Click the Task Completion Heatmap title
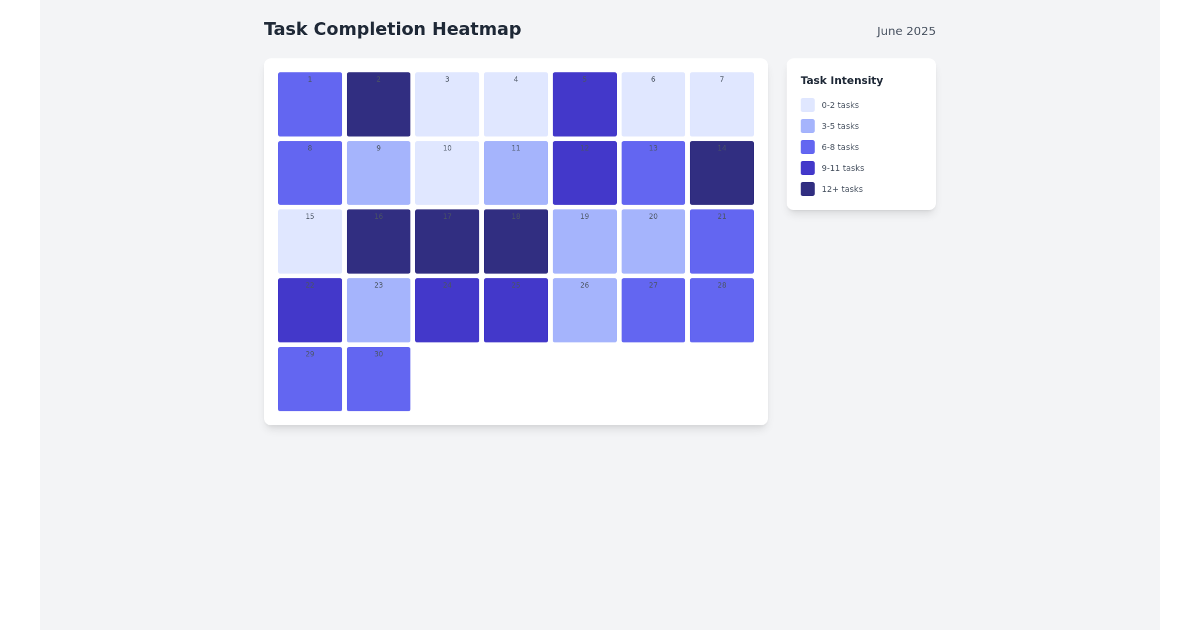Screen dimensions: 1200x630 click(392, 29)
